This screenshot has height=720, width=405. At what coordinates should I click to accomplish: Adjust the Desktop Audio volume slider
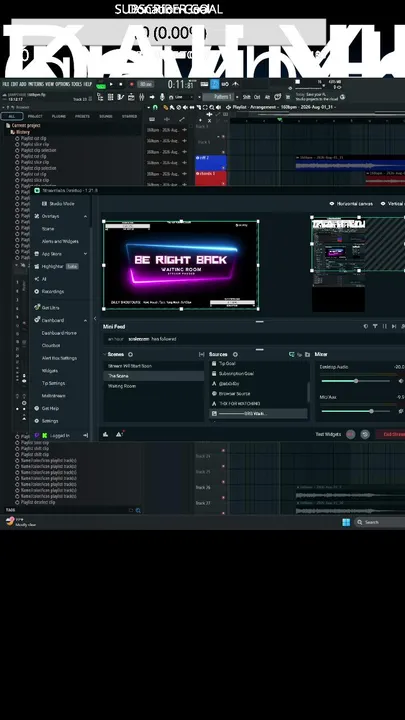[x=356, y=381]
